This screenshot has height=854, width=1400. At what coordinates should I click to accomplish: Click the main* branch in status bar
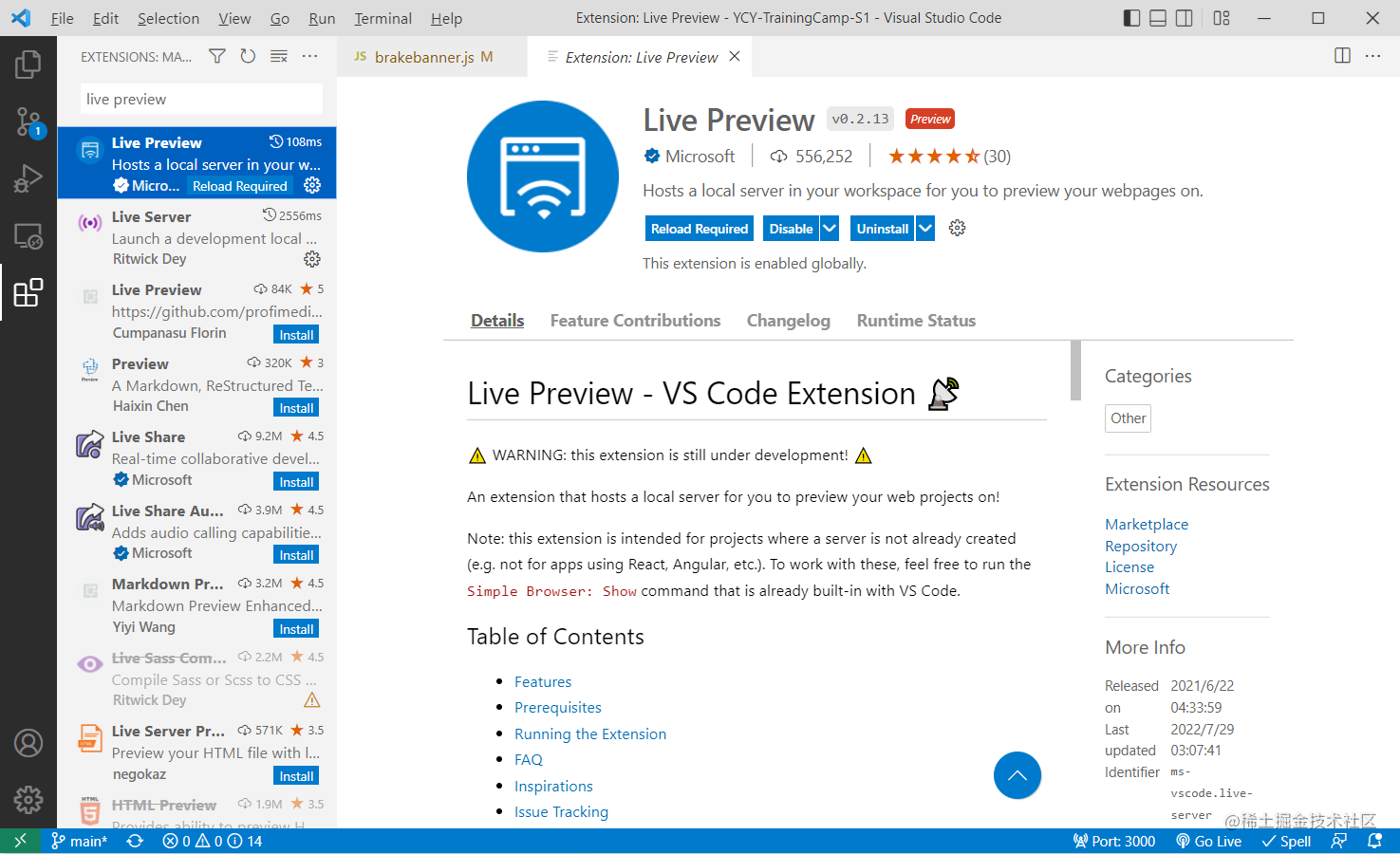pyautogui.click(x=80, y=841)
